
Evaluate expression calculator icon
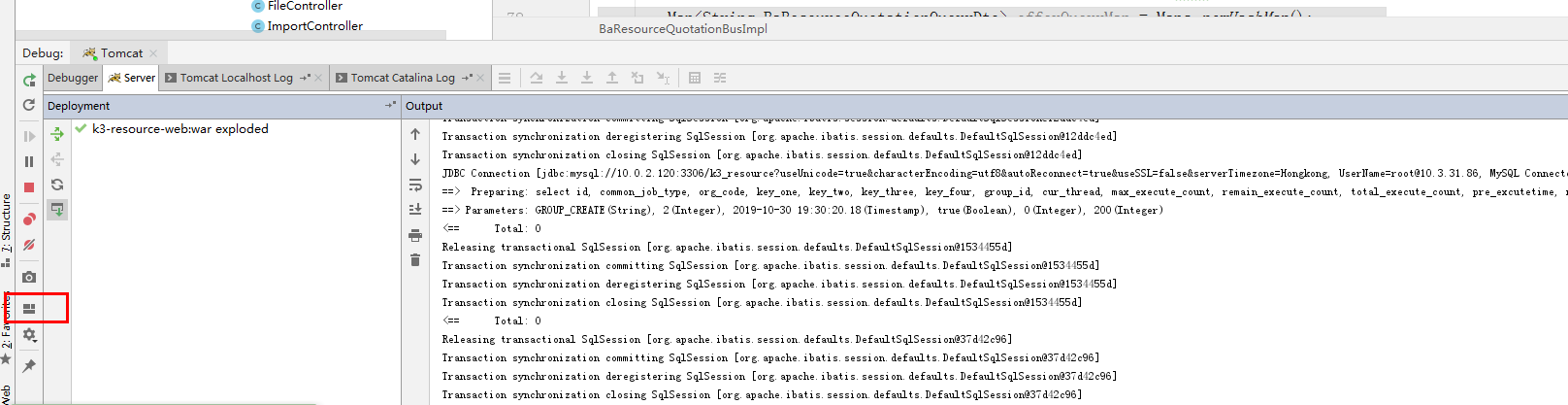point(694,78)
